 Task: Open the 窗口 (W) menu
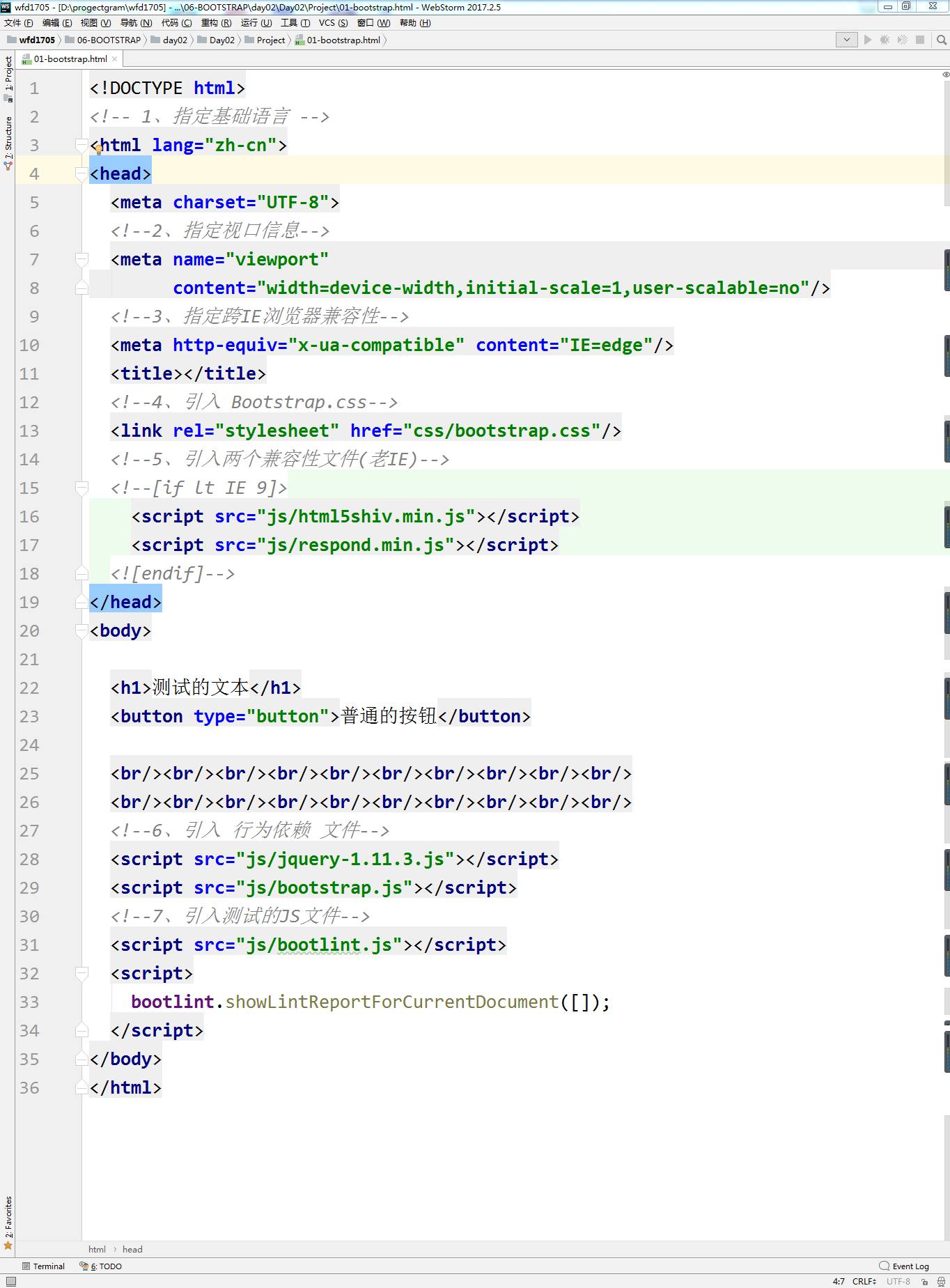pos(374,23)
